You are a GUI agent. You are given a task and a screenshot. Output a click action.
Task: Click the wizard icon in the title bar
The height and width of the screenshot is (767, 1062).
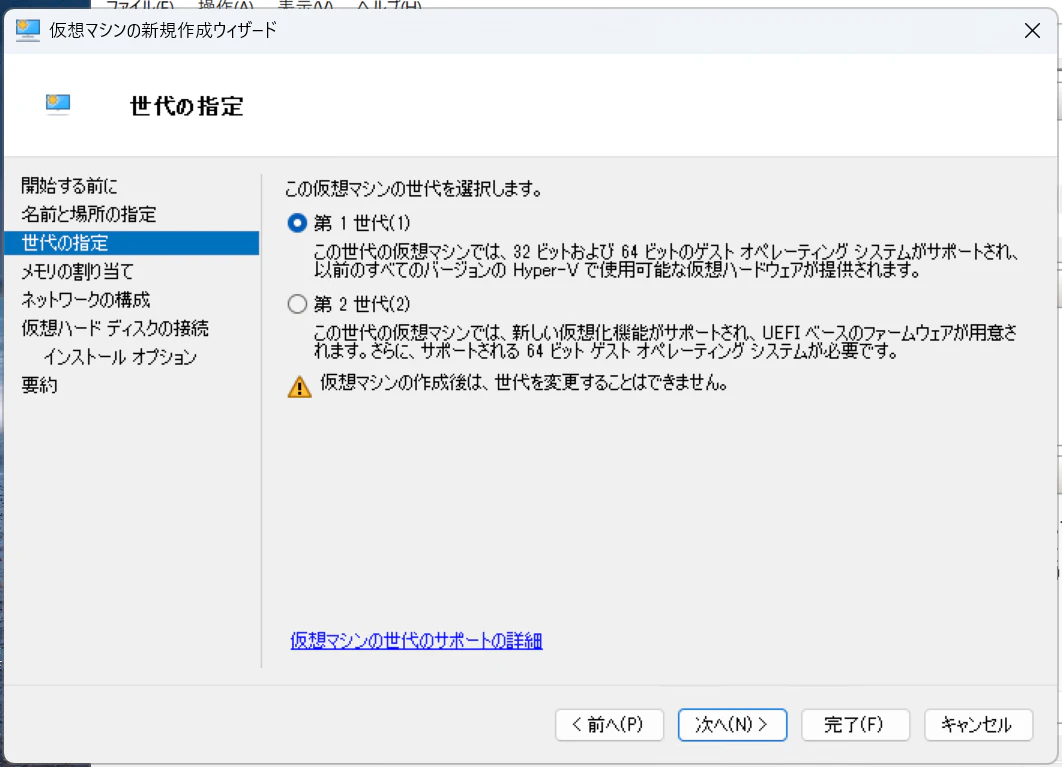pyautogui.click(x=28, y=30)
